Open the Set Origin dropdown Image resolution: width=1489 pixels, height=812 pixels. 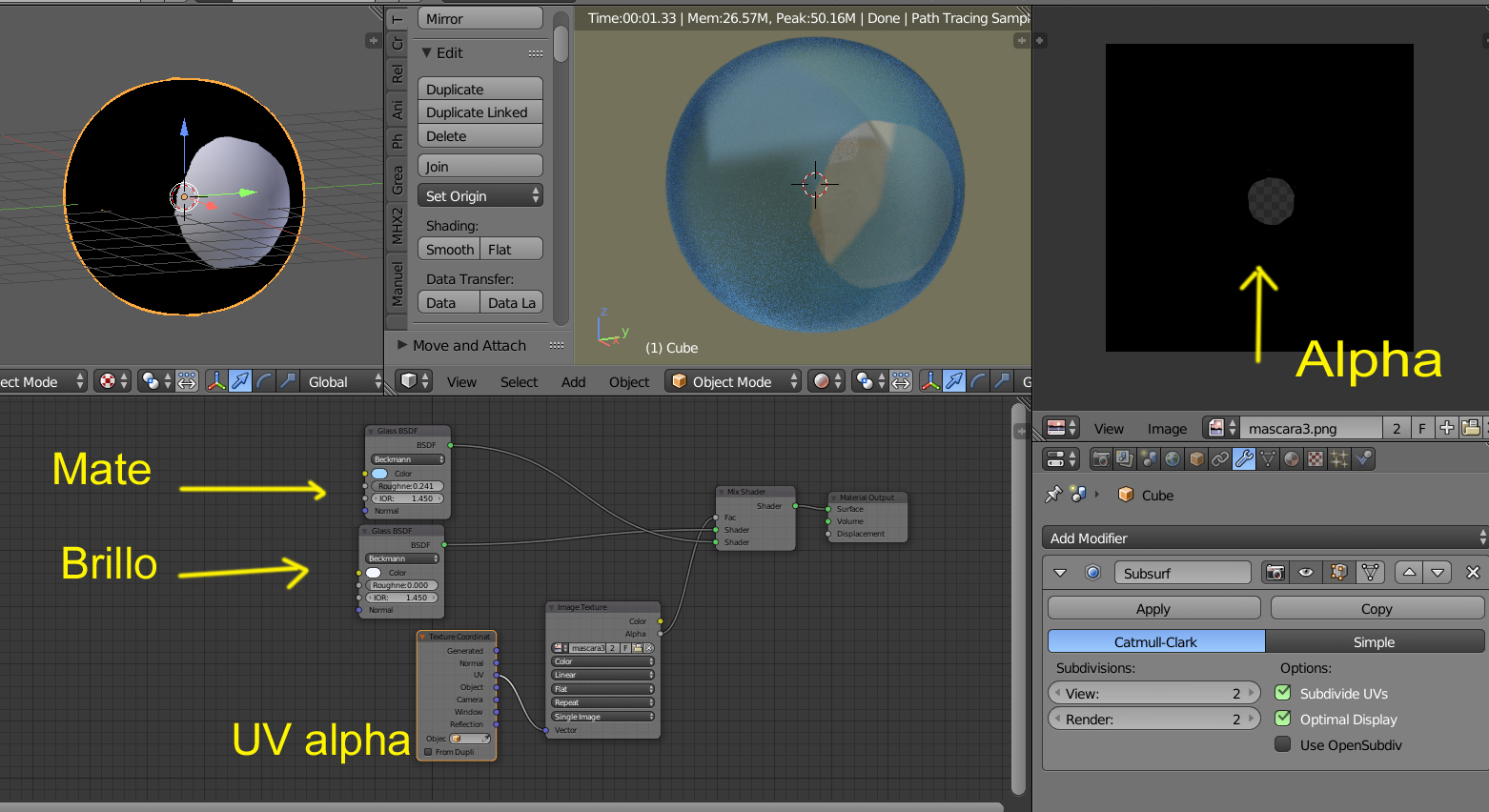(479, 196)
